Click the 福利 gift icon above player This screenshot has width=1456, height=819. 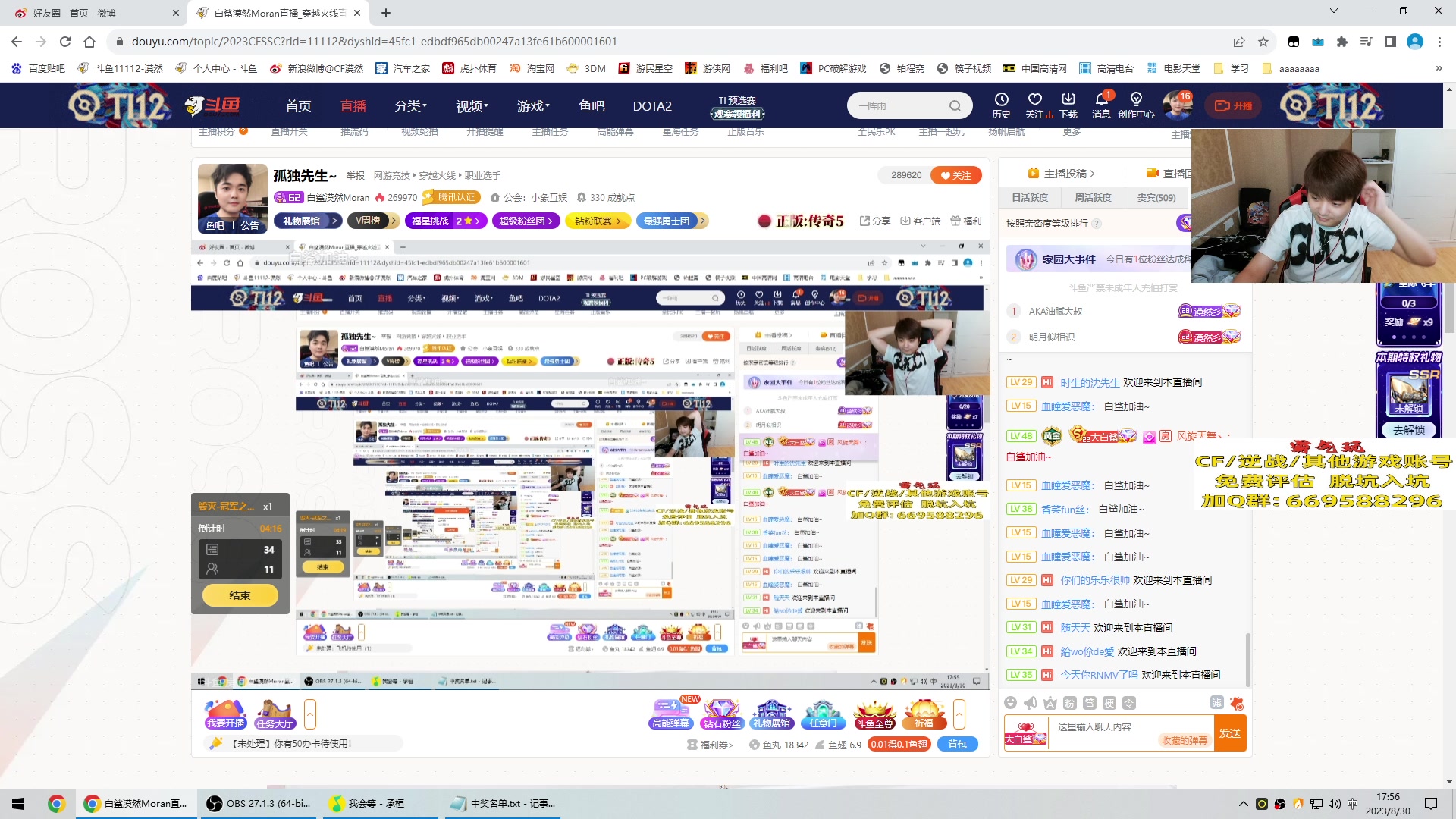coord(965,221)
